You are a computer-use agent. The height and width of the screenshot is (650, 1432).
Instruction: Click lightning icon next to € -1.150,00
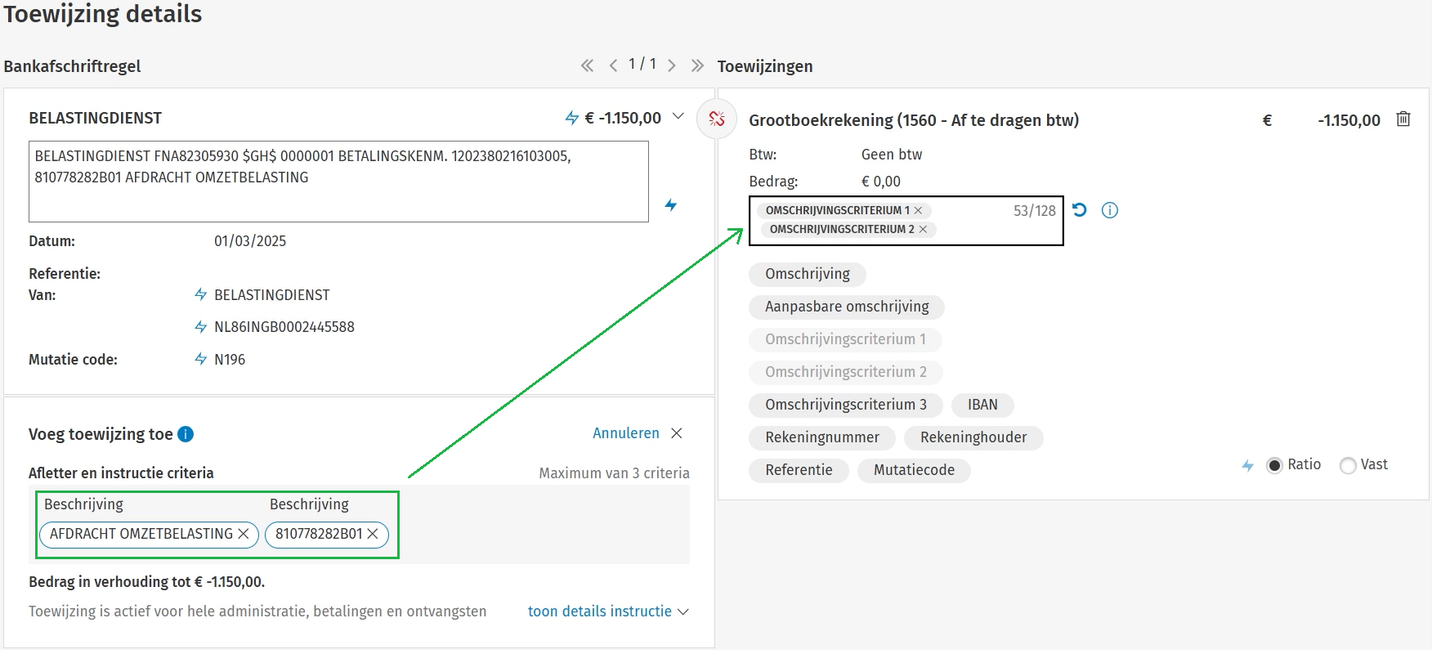[572, 118]
